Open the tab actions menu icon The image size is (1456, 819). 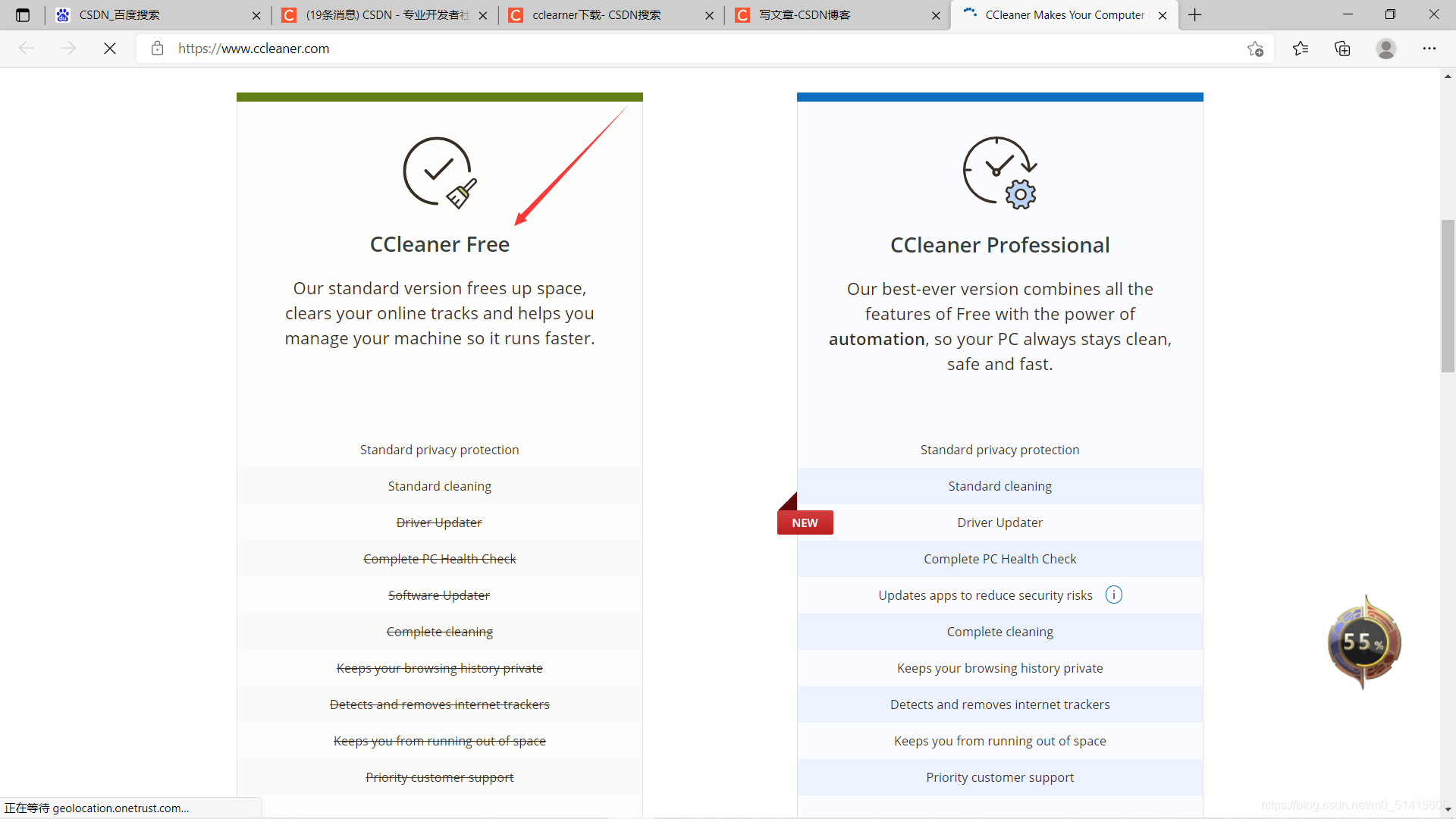click(23, 15)
